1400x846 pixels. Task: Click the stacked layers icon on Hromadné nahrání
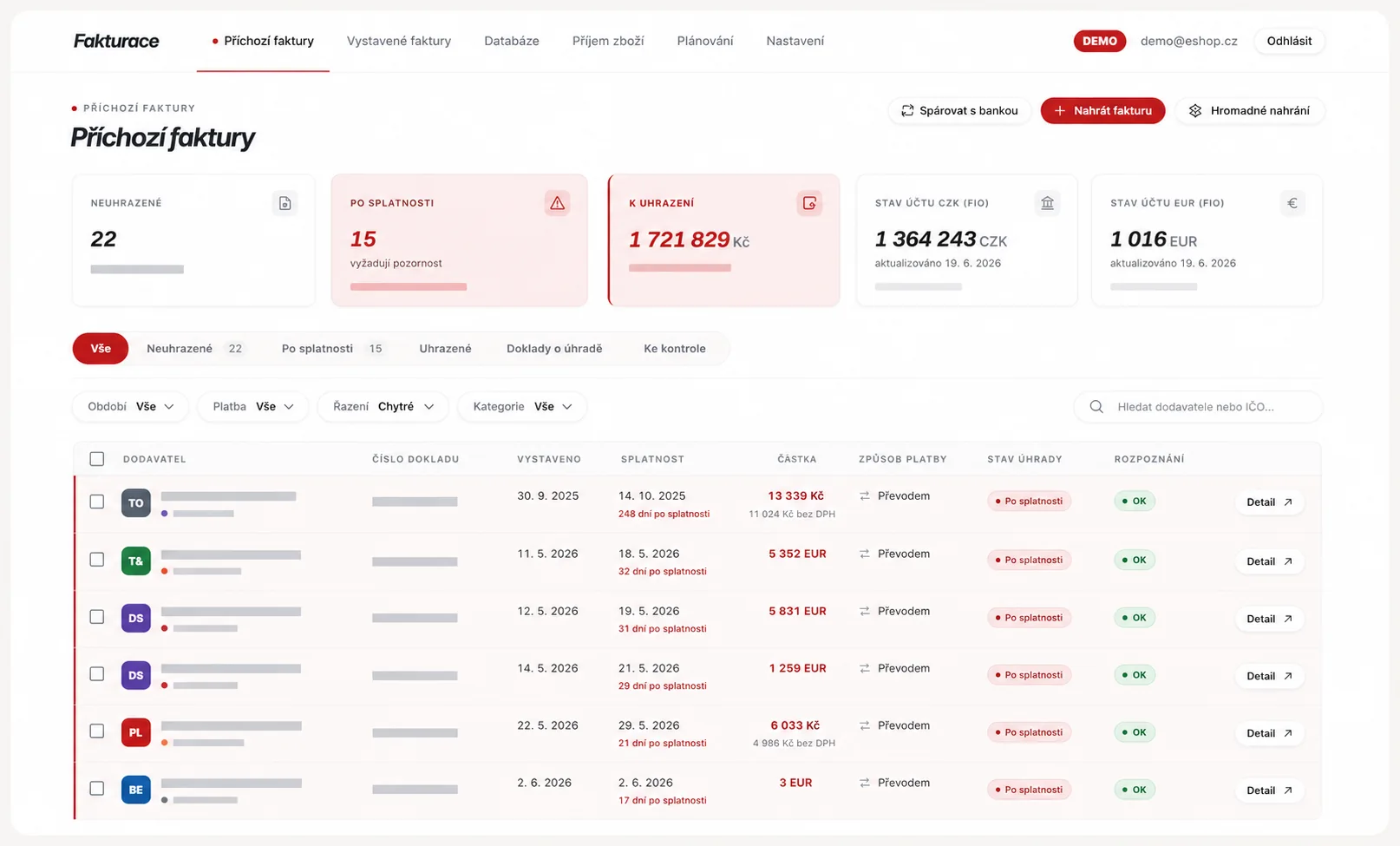(x=1195, y=111)
